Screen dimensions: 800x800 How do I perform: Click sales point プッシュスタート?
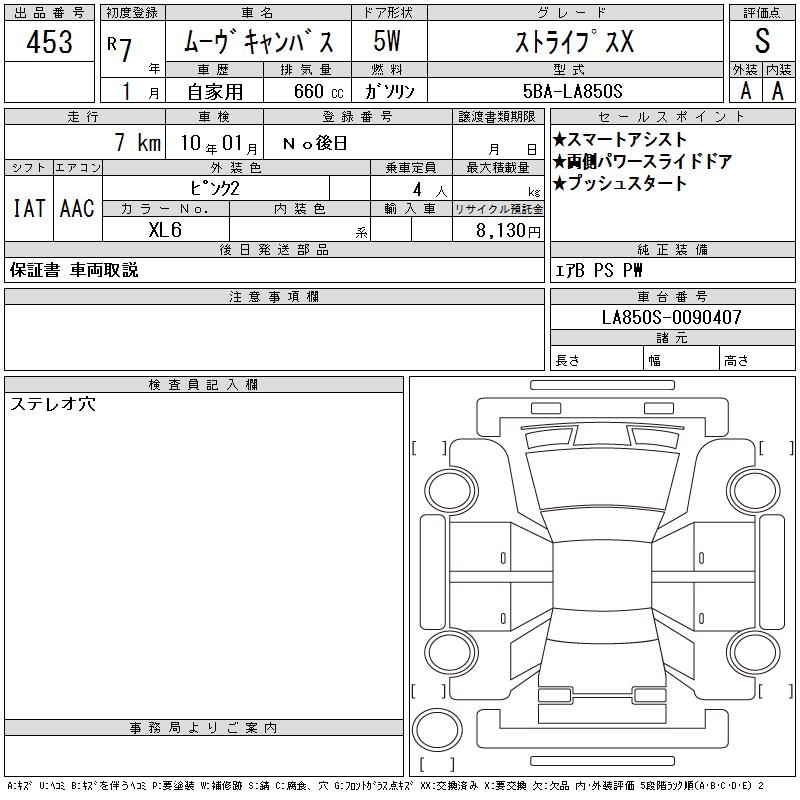[x=619, y=183]
